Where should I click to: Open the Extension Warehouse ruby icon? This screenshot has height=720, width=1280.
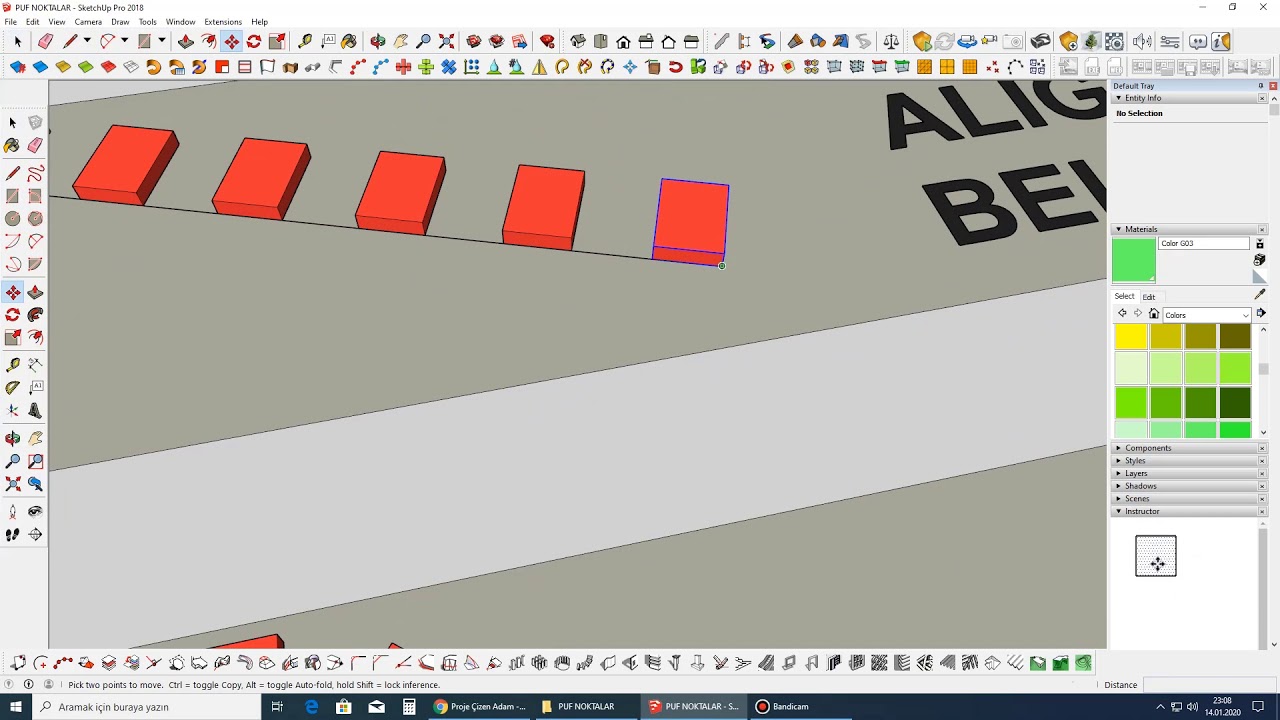coord(547,41)
